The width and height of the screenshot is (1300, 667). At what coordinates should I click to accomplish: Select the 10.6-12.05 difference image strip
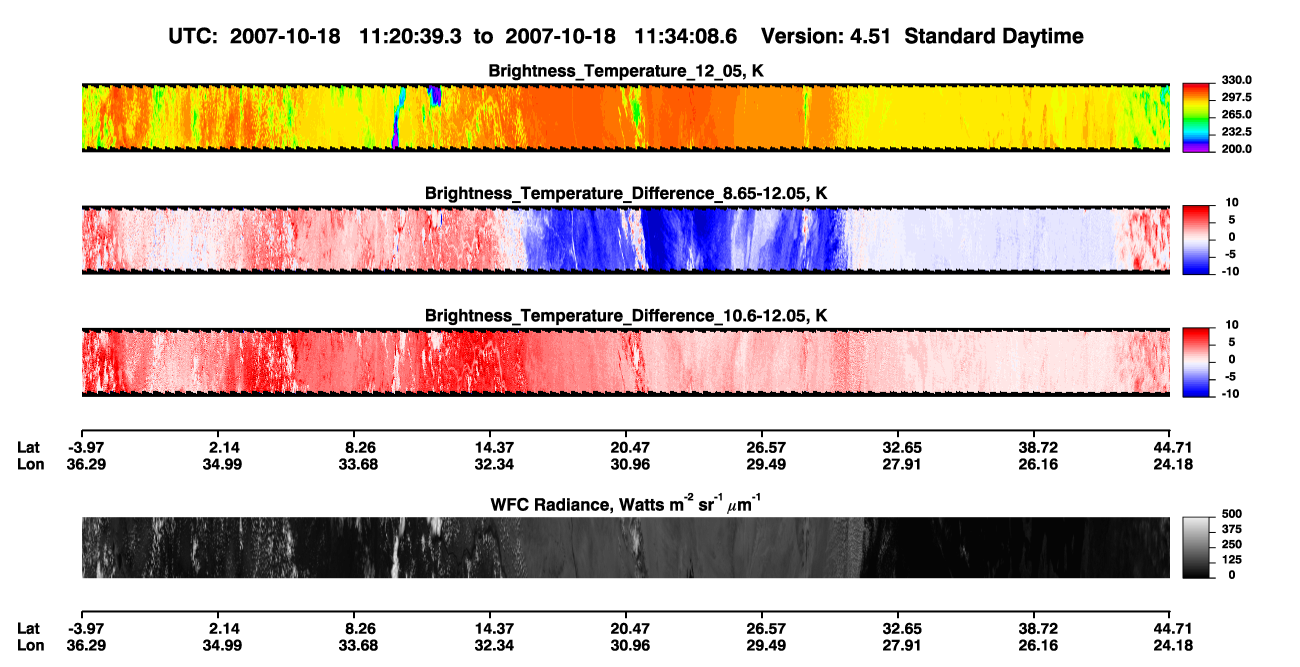point(626,361)
